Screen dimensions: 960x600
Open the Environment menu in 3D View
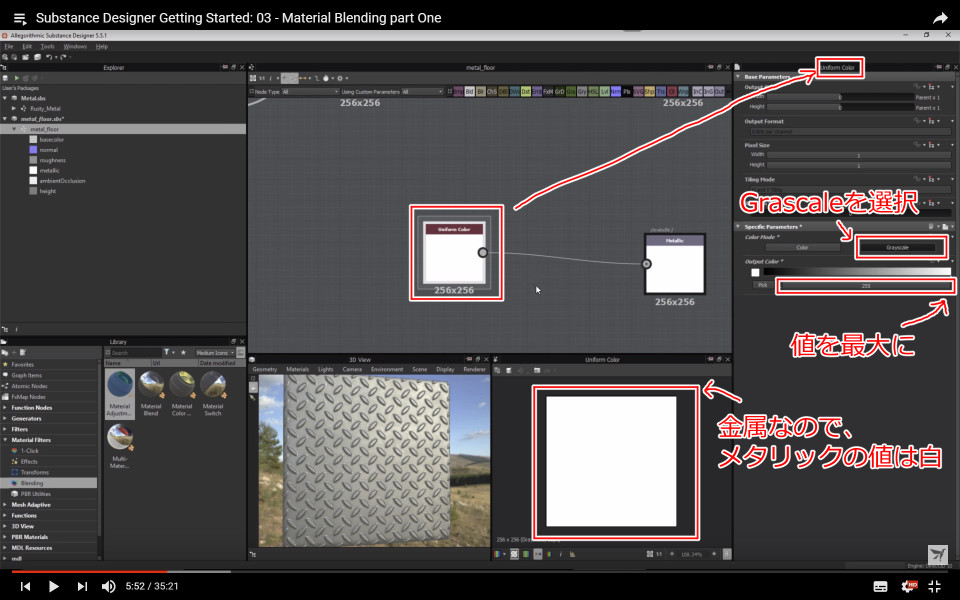(387, 369)
